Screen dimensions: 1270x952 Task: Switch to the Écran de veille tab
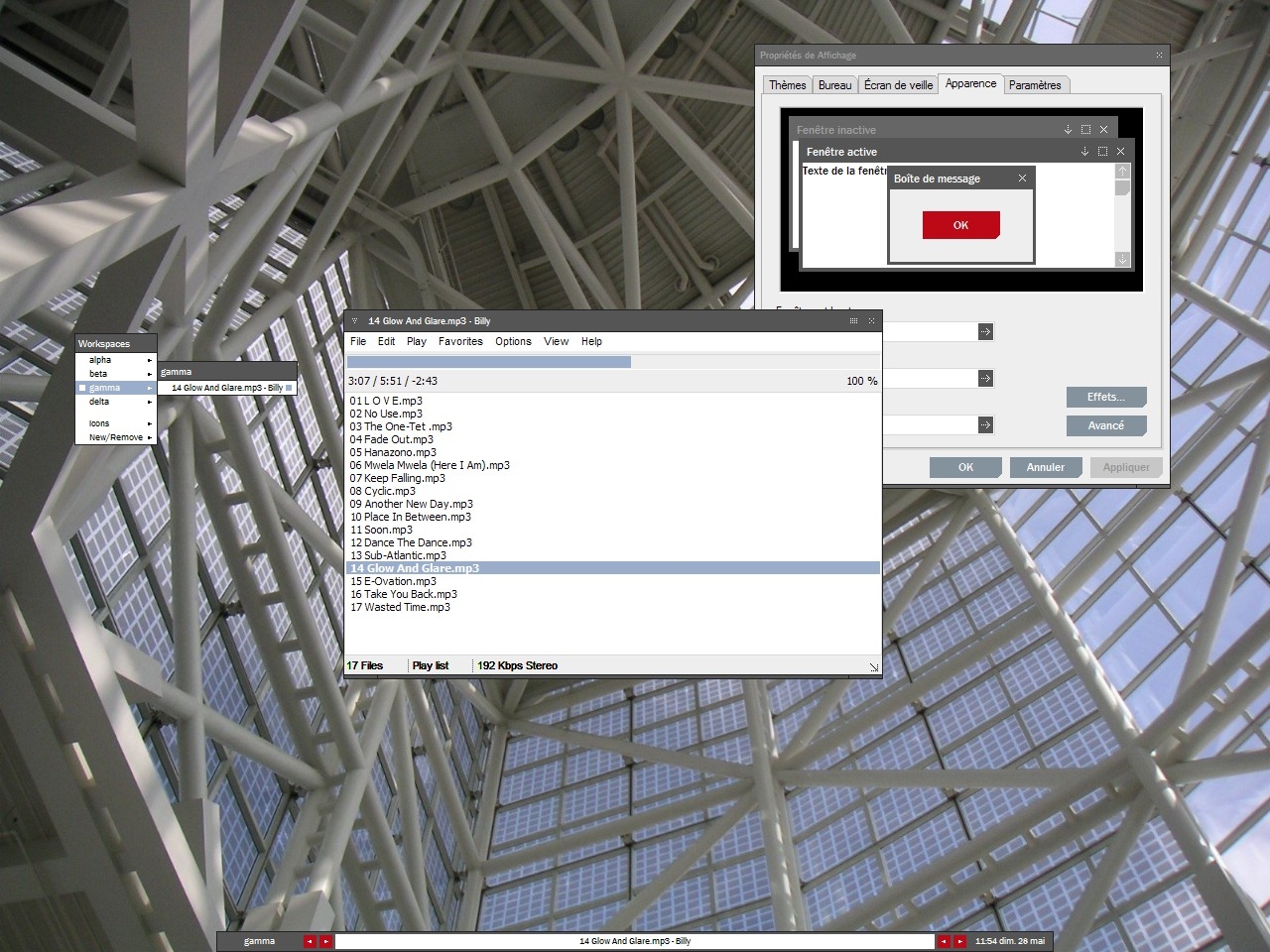pyautogui.click(x=898, y=85)
